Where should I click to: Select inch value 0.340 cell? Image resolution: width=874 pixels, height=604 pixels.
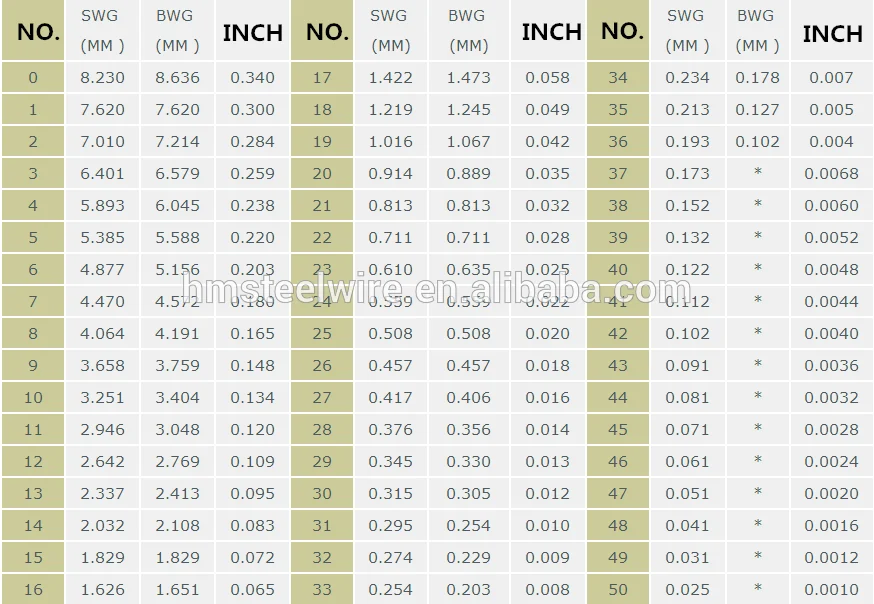tap(253, 77)
